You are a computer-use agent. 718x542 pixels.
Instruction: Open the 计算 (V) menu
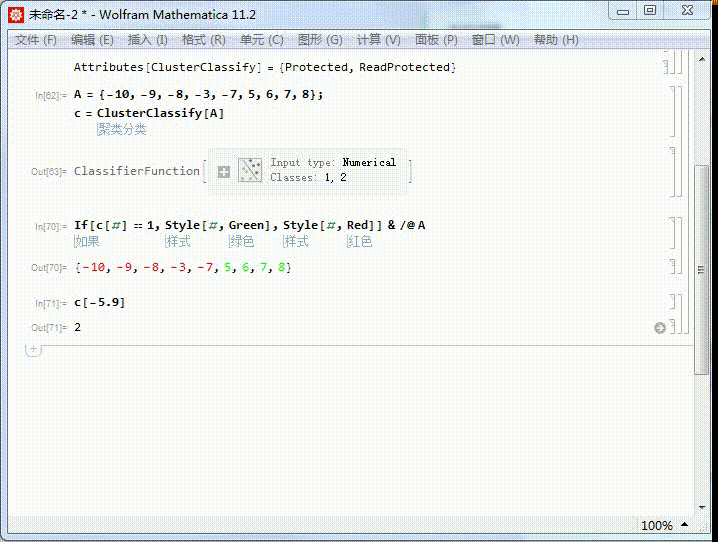click(379, 40)
